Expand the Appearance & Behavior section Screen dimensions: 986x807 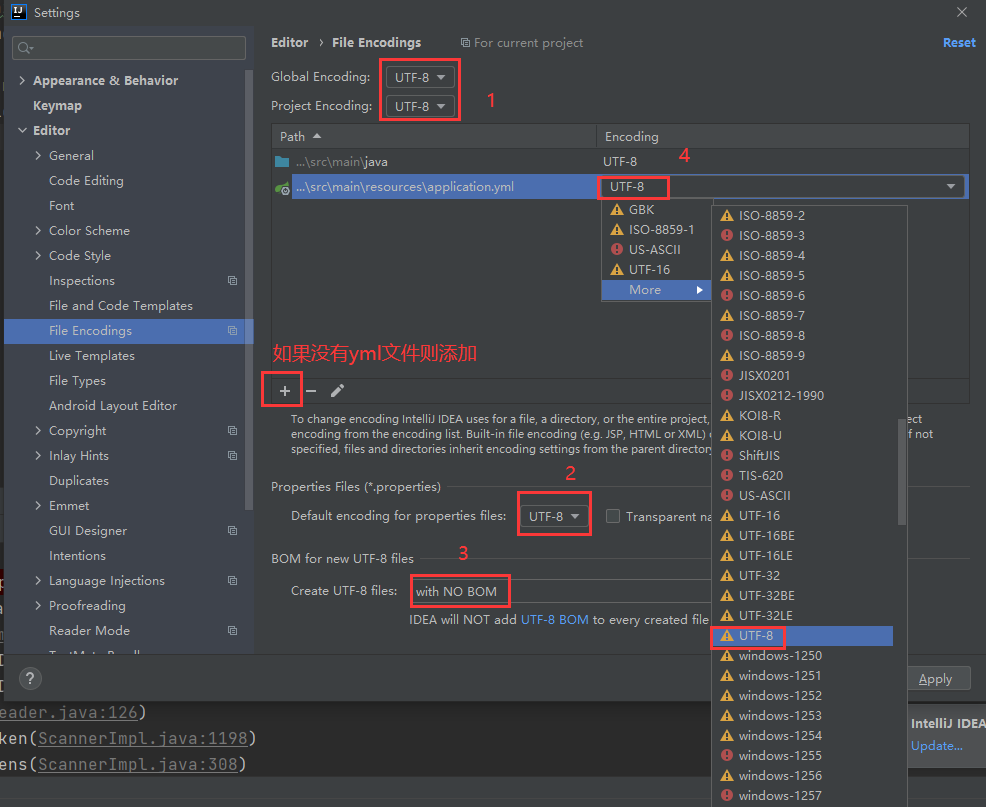tap(22, 80)
